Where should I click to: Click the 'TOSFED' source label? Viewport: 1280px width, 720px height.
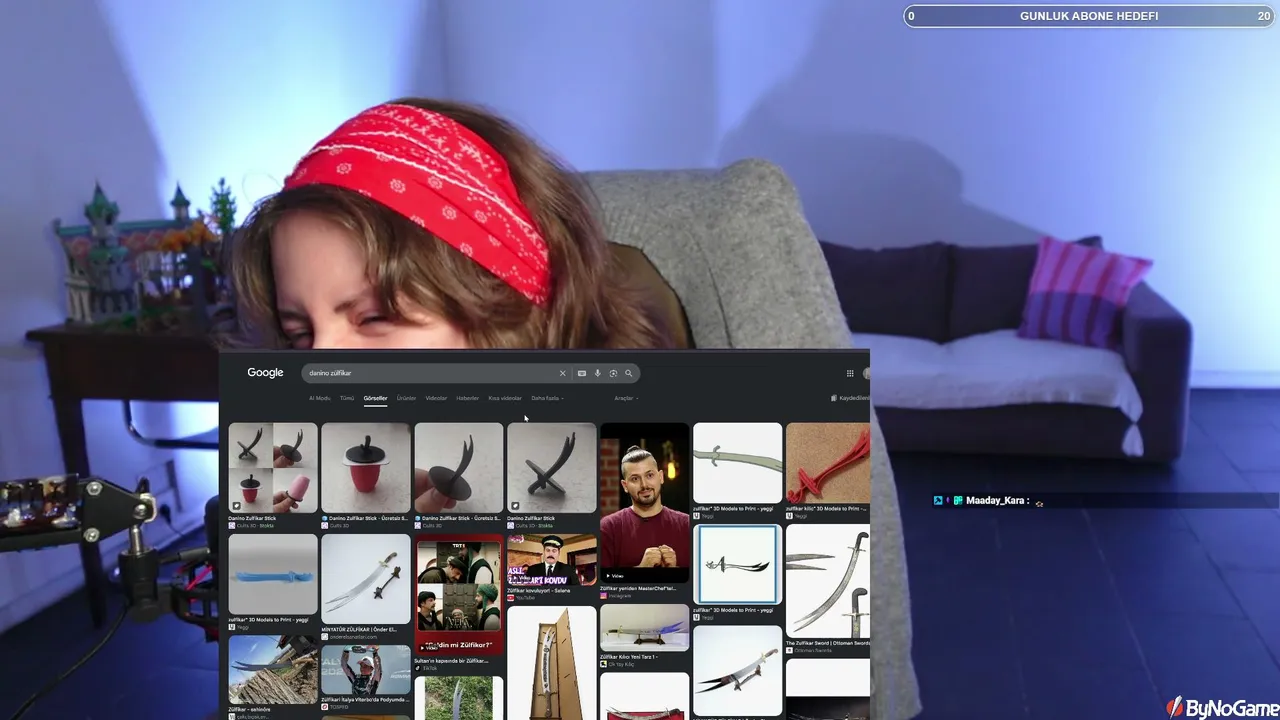pos(338,707)
